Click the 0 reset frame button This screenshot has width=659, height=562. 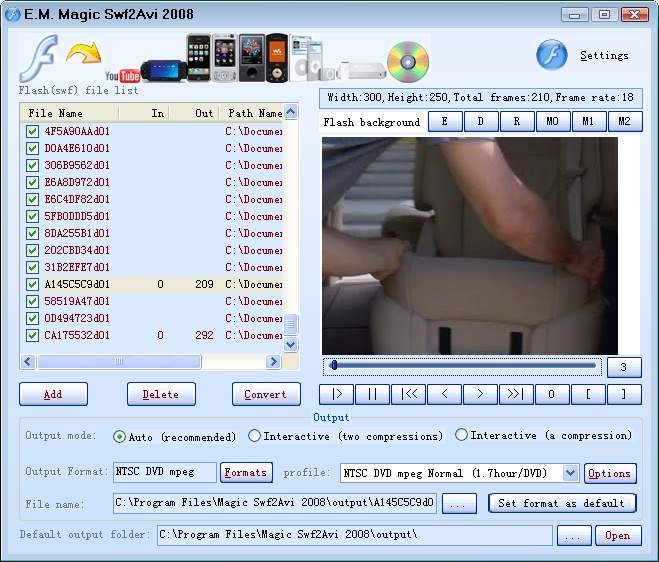551,394
